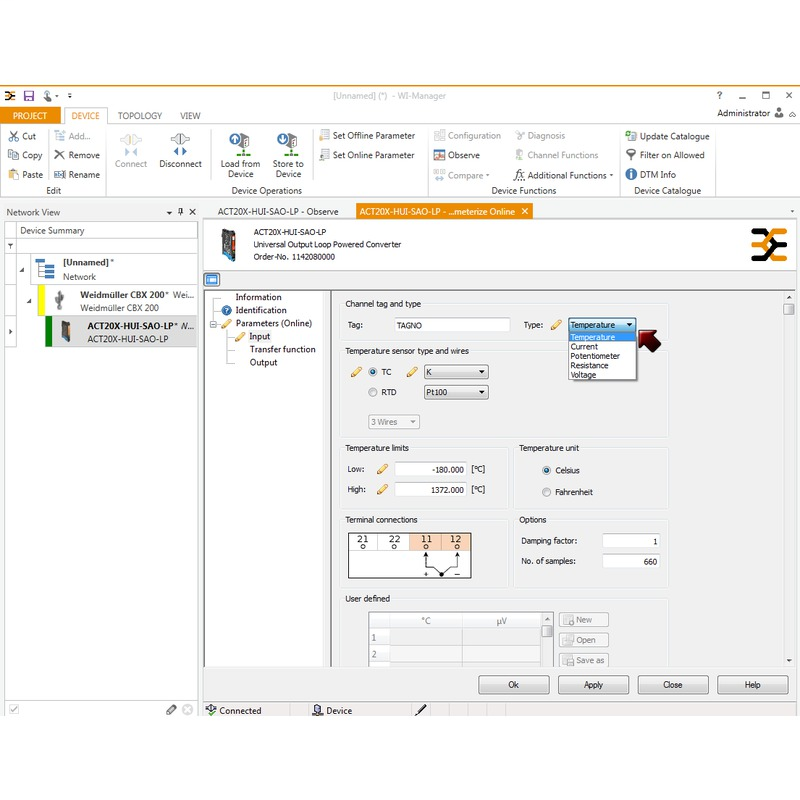Select Celsius temperature unit
Image resolution: width=800 pixels, height=800 pixels.
[546, 470]
